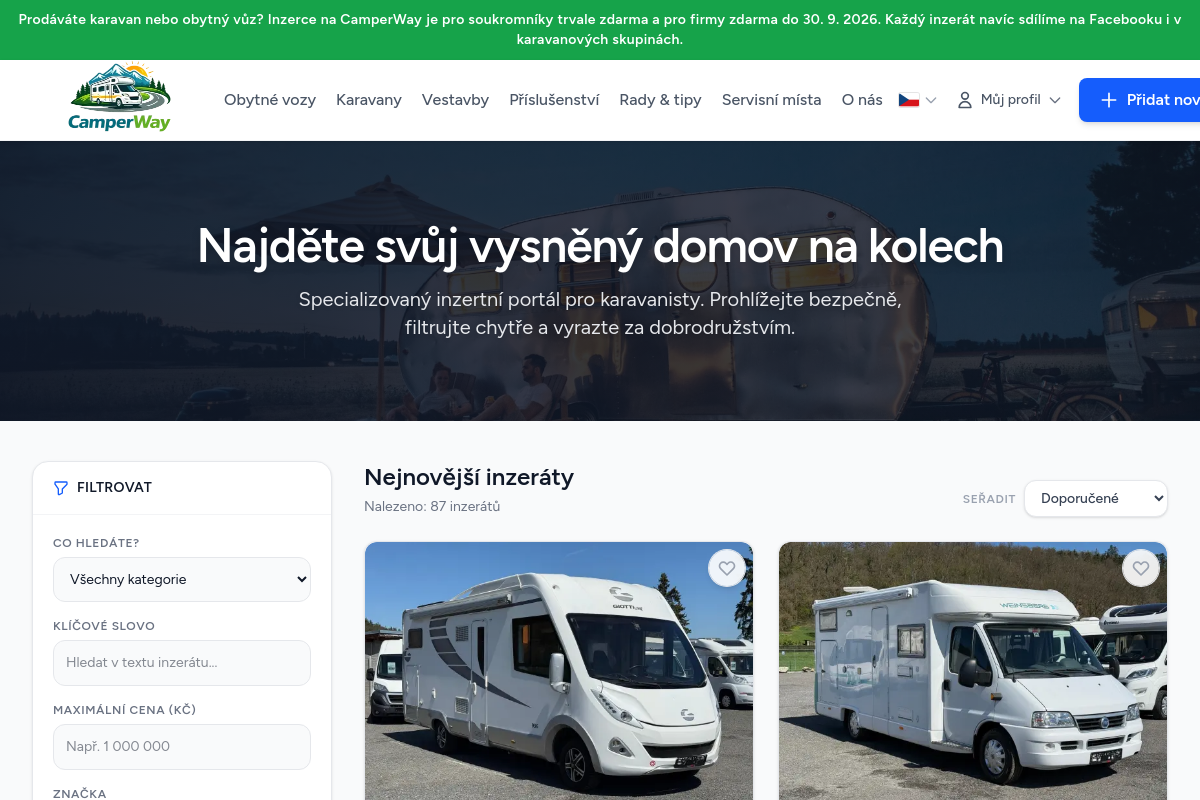
Task: Click the ZNAČKA filter label
Action: pyautogui.click(x=80, y=794)
